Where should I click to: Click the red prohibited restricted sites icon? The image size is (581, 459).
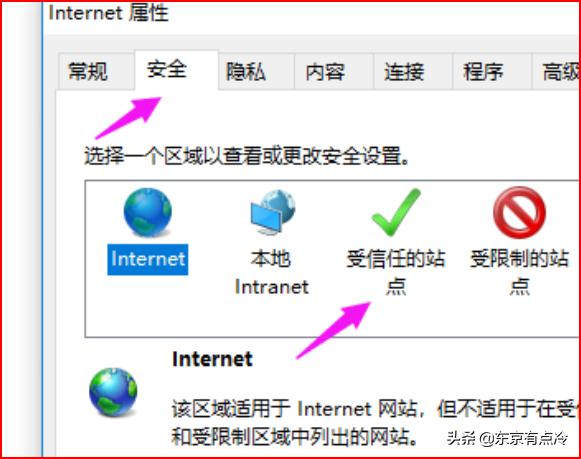tap(519, 212)
